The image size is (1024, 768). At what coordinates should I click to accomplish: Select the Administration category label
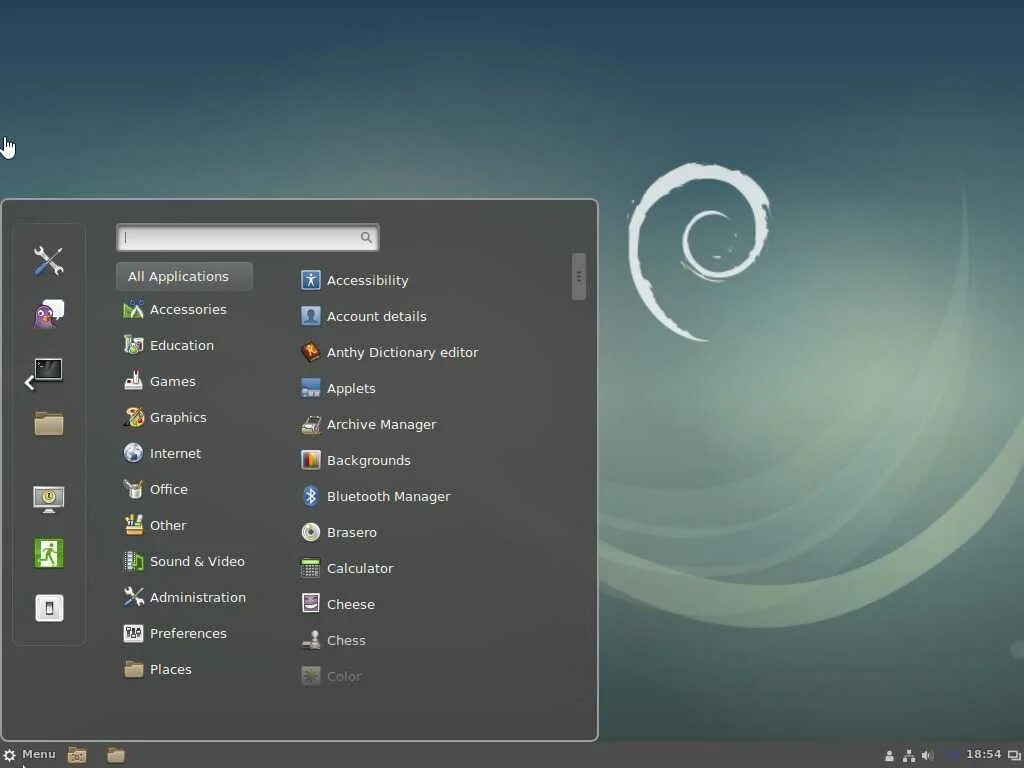click(x=198, y=597)
